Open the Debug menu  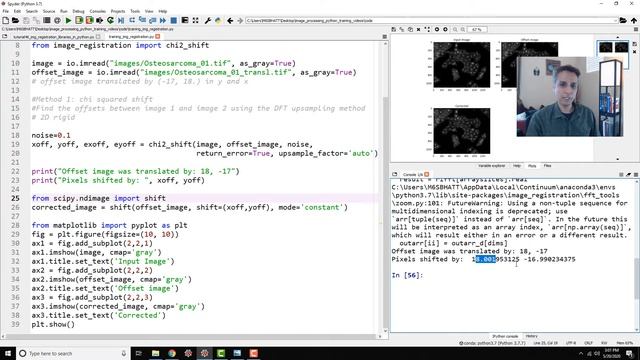78,11
